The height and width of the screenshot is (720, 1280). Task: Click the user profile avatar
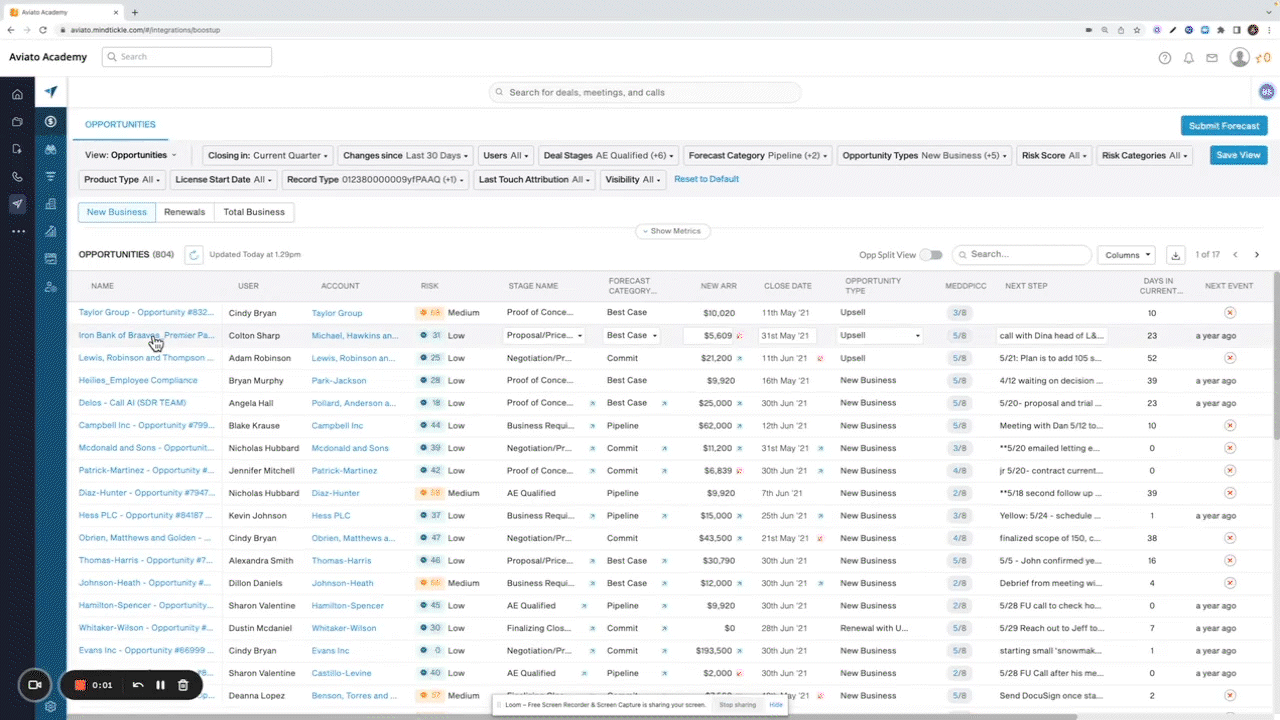pyautogui.click(x=1240, y=57)
